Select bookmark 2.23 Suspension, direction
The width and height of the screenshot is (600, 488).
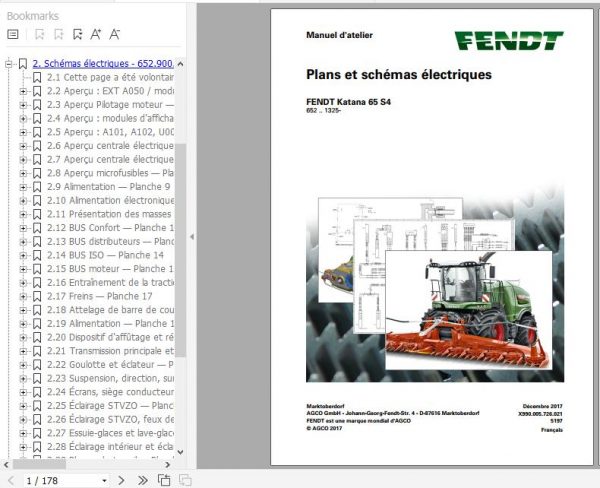tap(110, 379)
